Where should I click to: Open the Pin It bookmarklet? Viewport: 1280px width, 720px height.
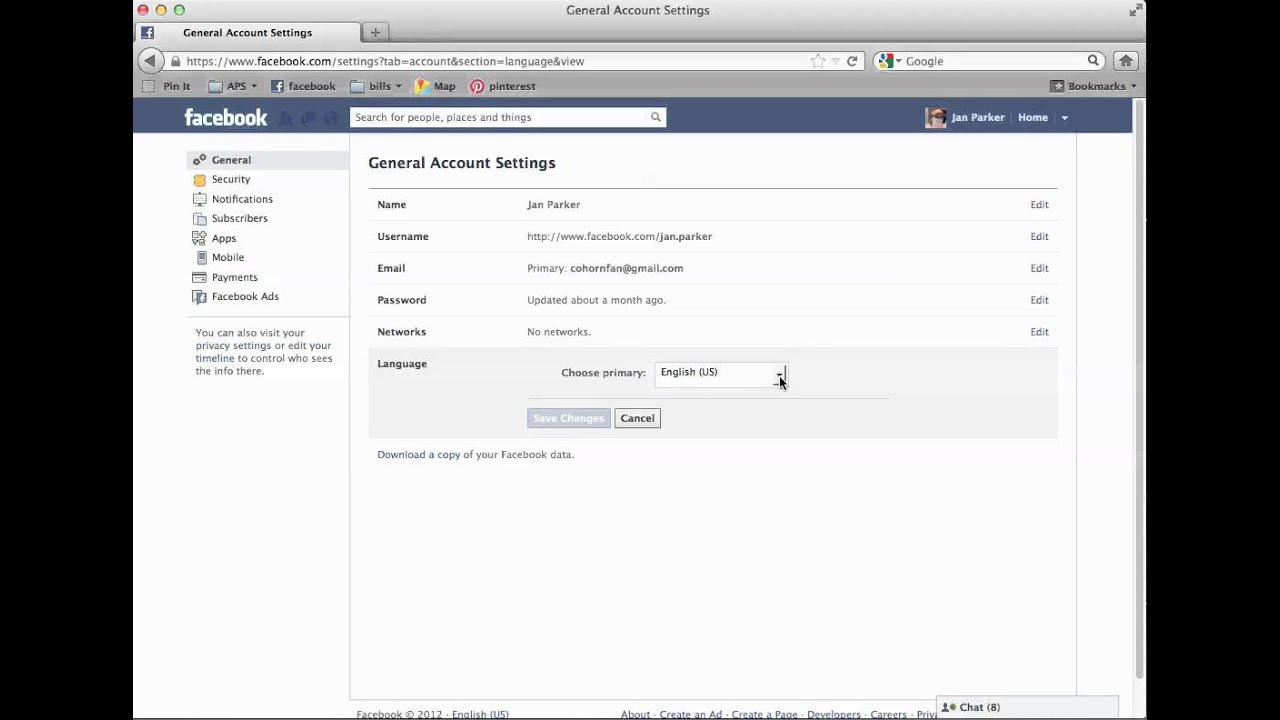166,86
